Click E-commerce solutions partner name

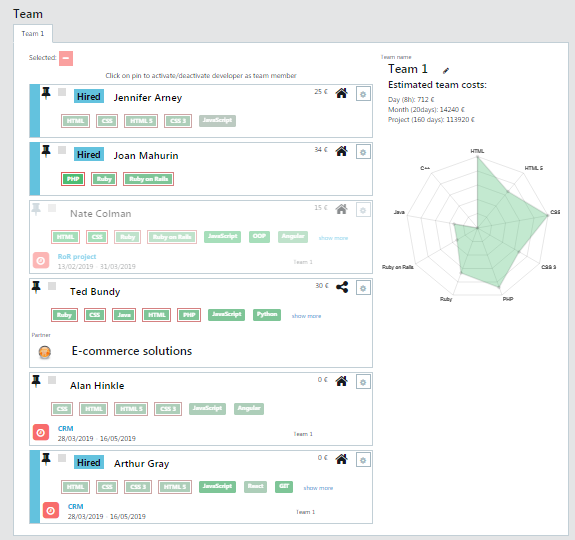coord(132,351)
